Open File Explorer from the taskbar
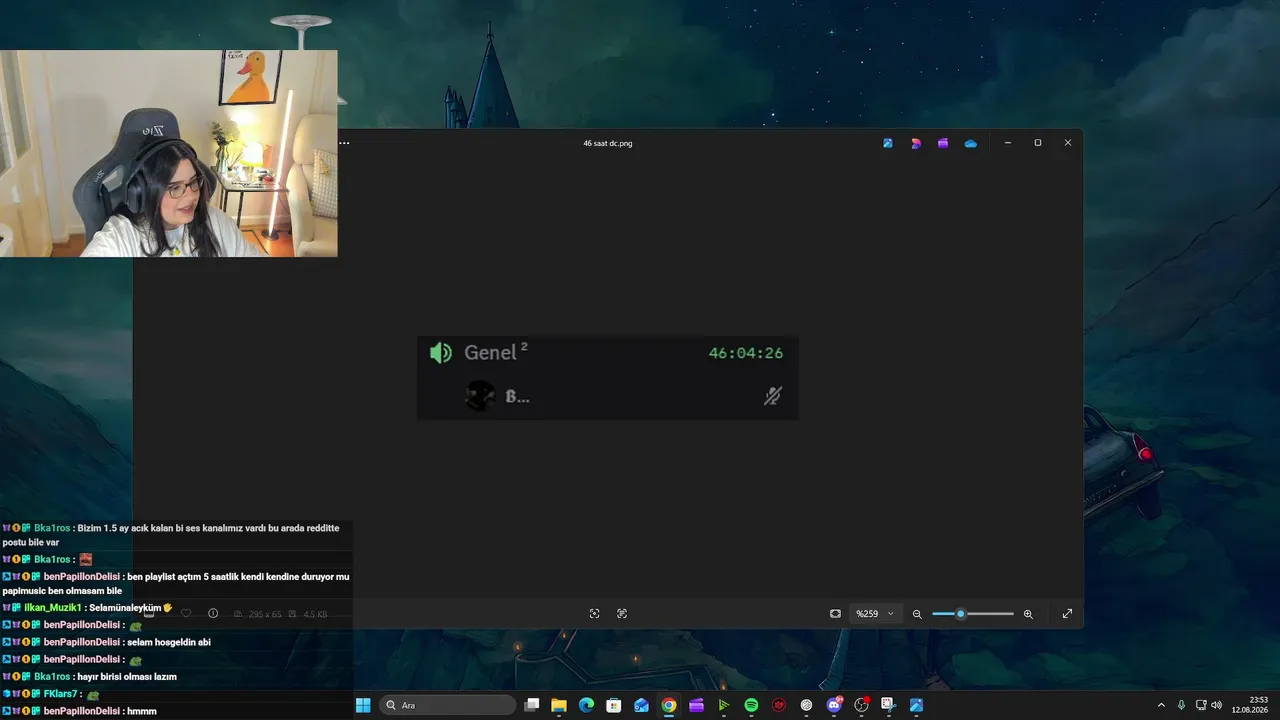Screen dimensions: 1280x720 559,705
